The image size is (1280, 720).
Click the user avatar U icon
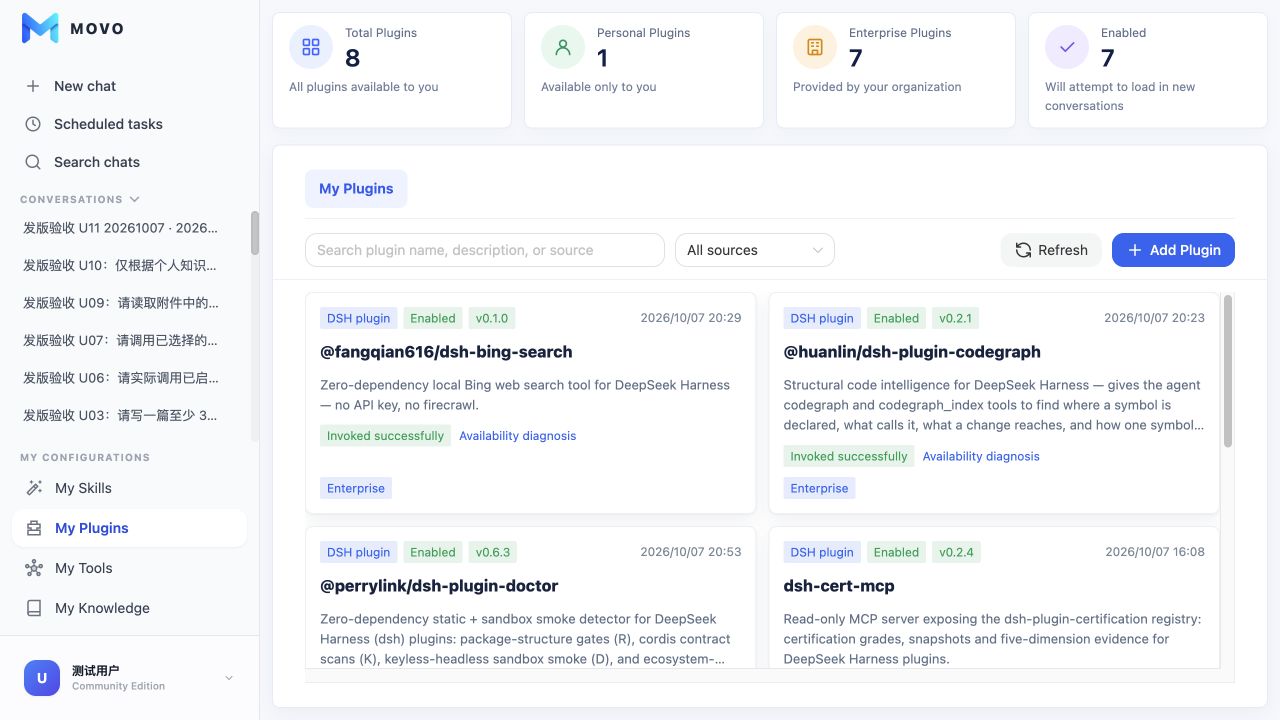pos(42,678)
